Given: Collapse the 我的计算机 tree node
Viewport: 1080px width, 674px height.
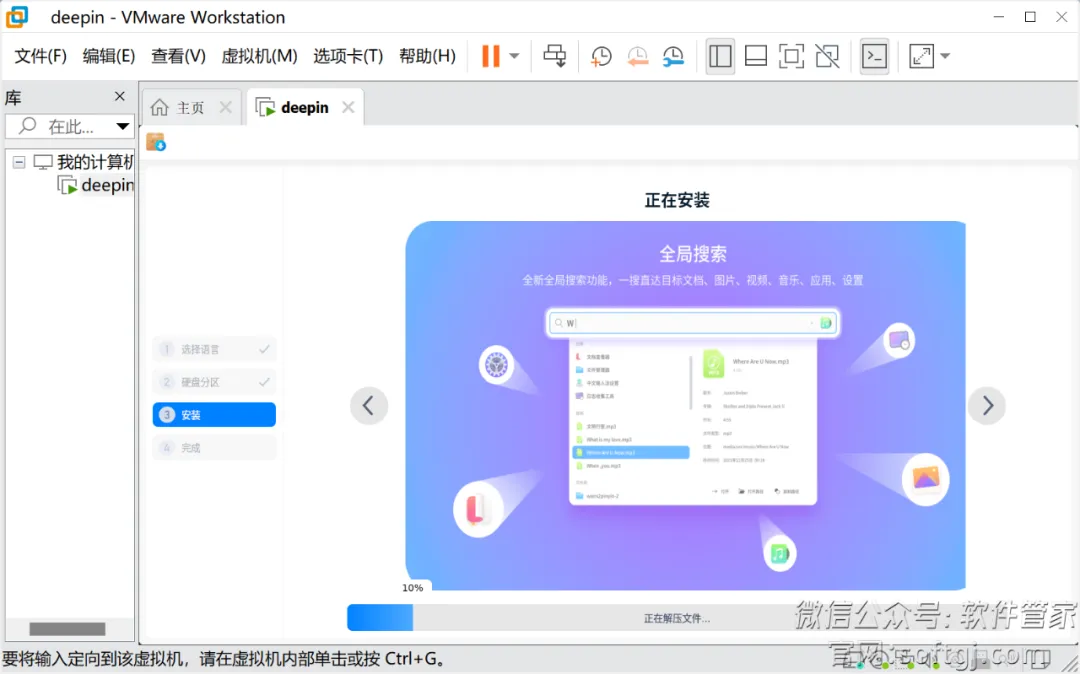Looking at the screenshot, I should pos(19,162).
